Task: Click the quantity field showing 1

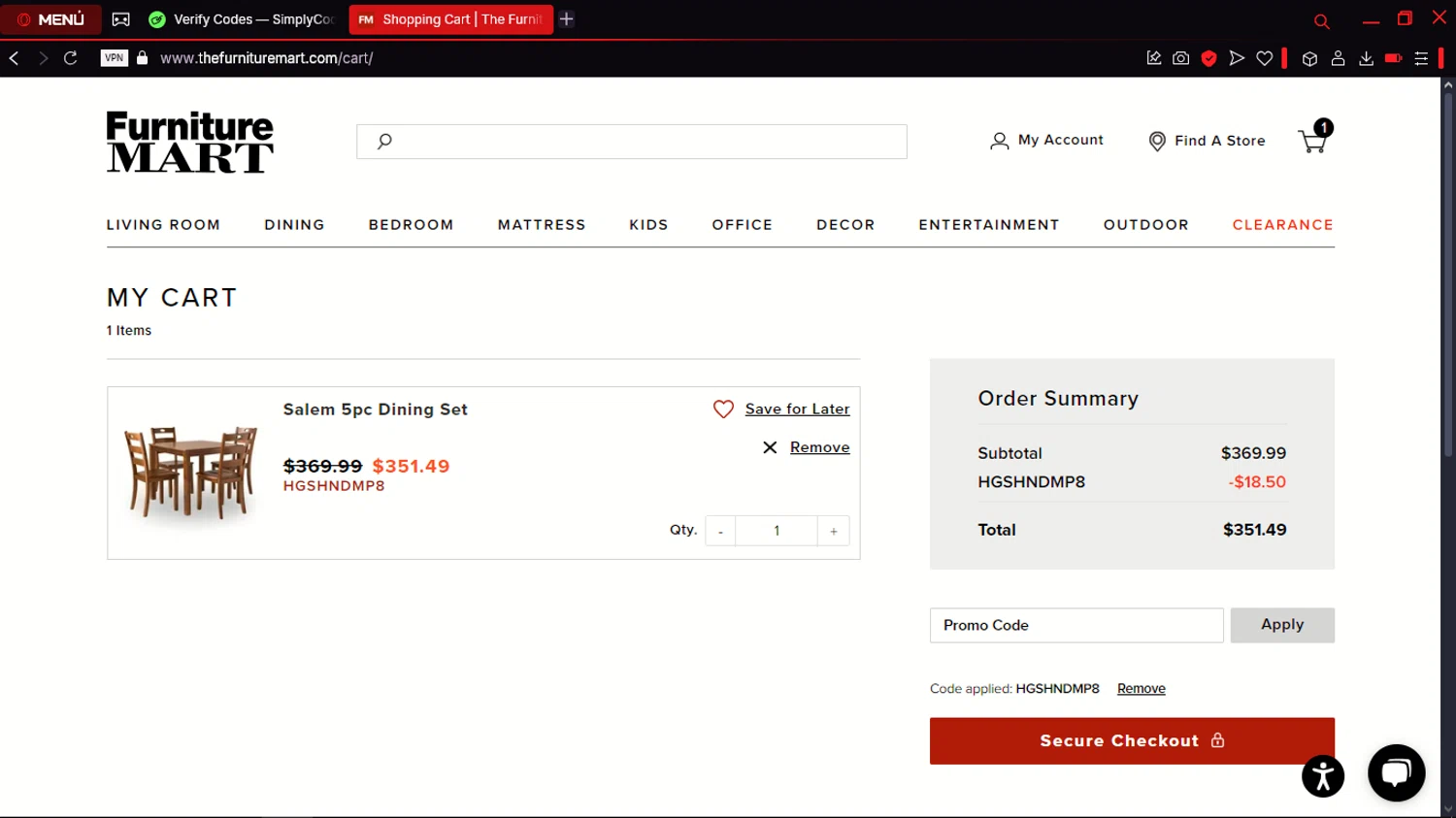Action: pos(777,531)
